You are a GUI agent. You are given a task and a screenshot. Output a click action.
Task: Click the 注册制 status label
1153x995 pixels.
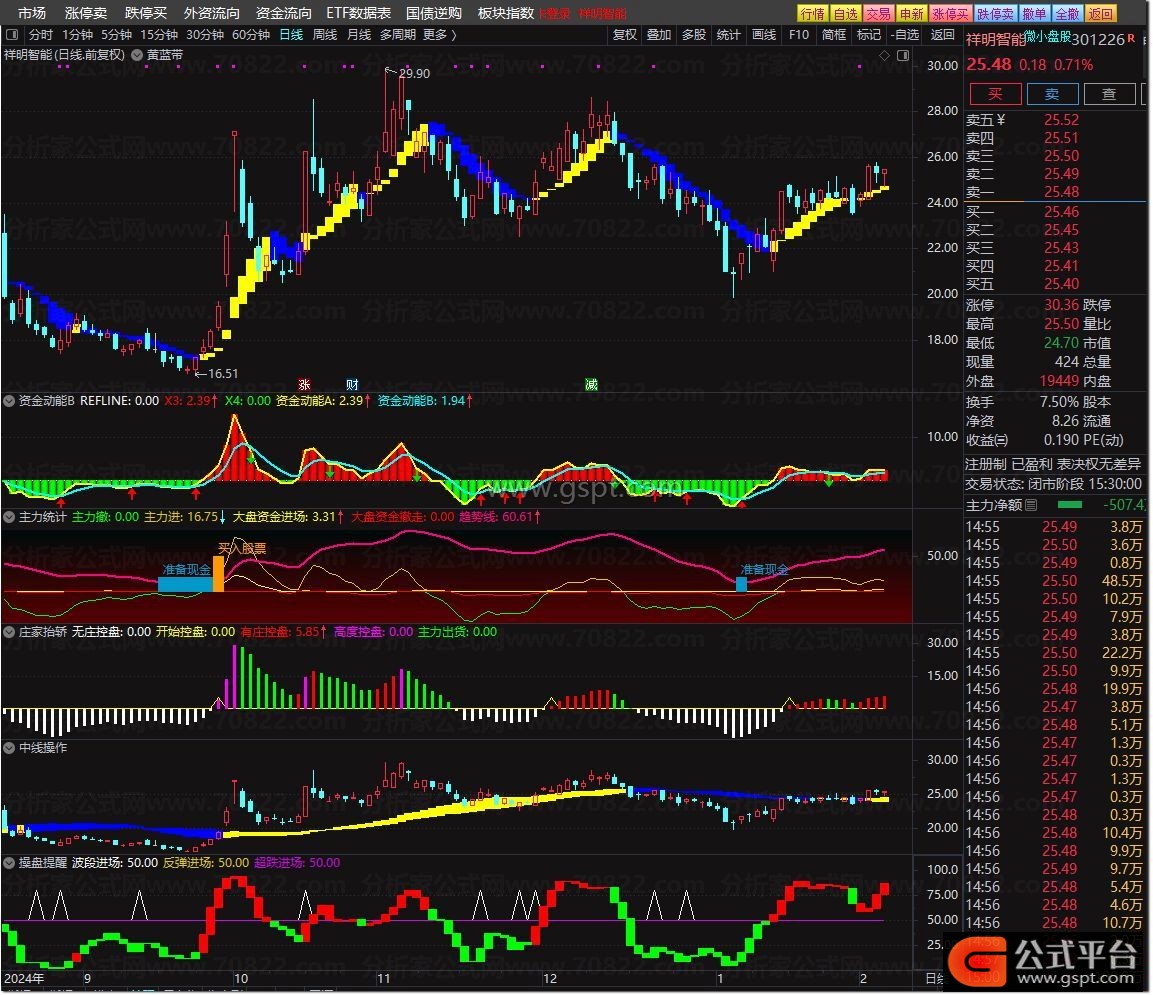[x=986, y=465]
